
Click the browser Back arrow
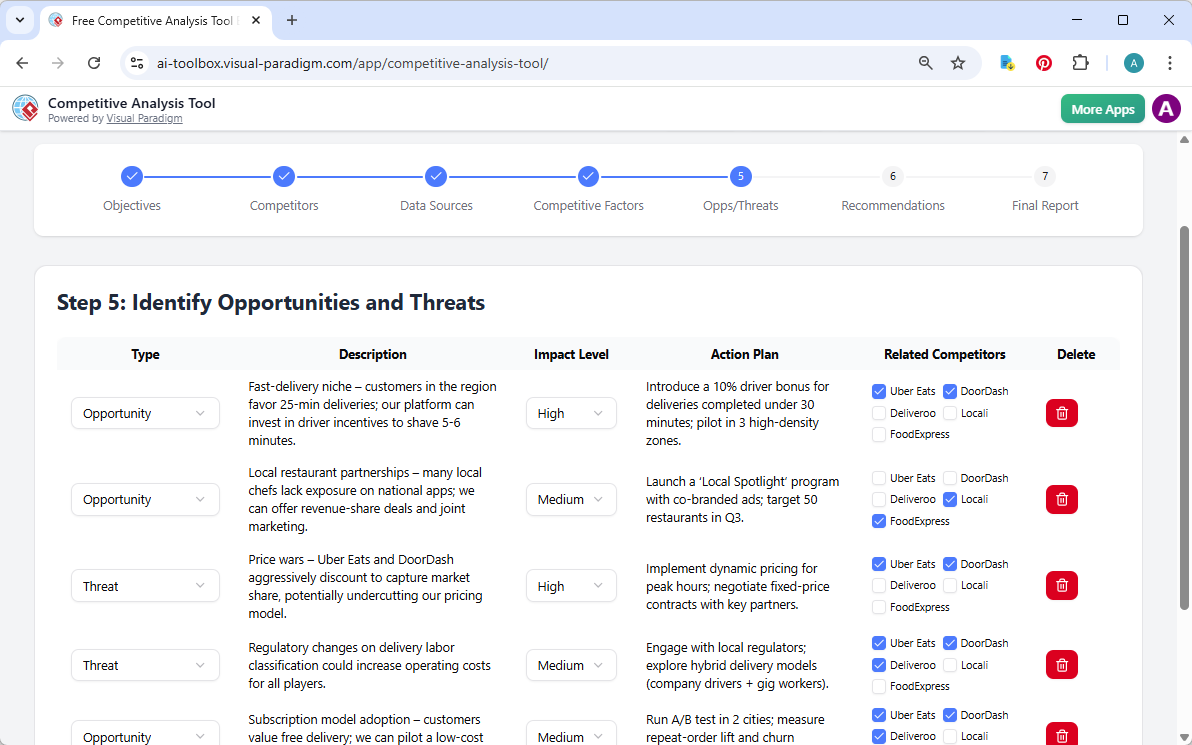pyautogui.click(x=22, y=62)
